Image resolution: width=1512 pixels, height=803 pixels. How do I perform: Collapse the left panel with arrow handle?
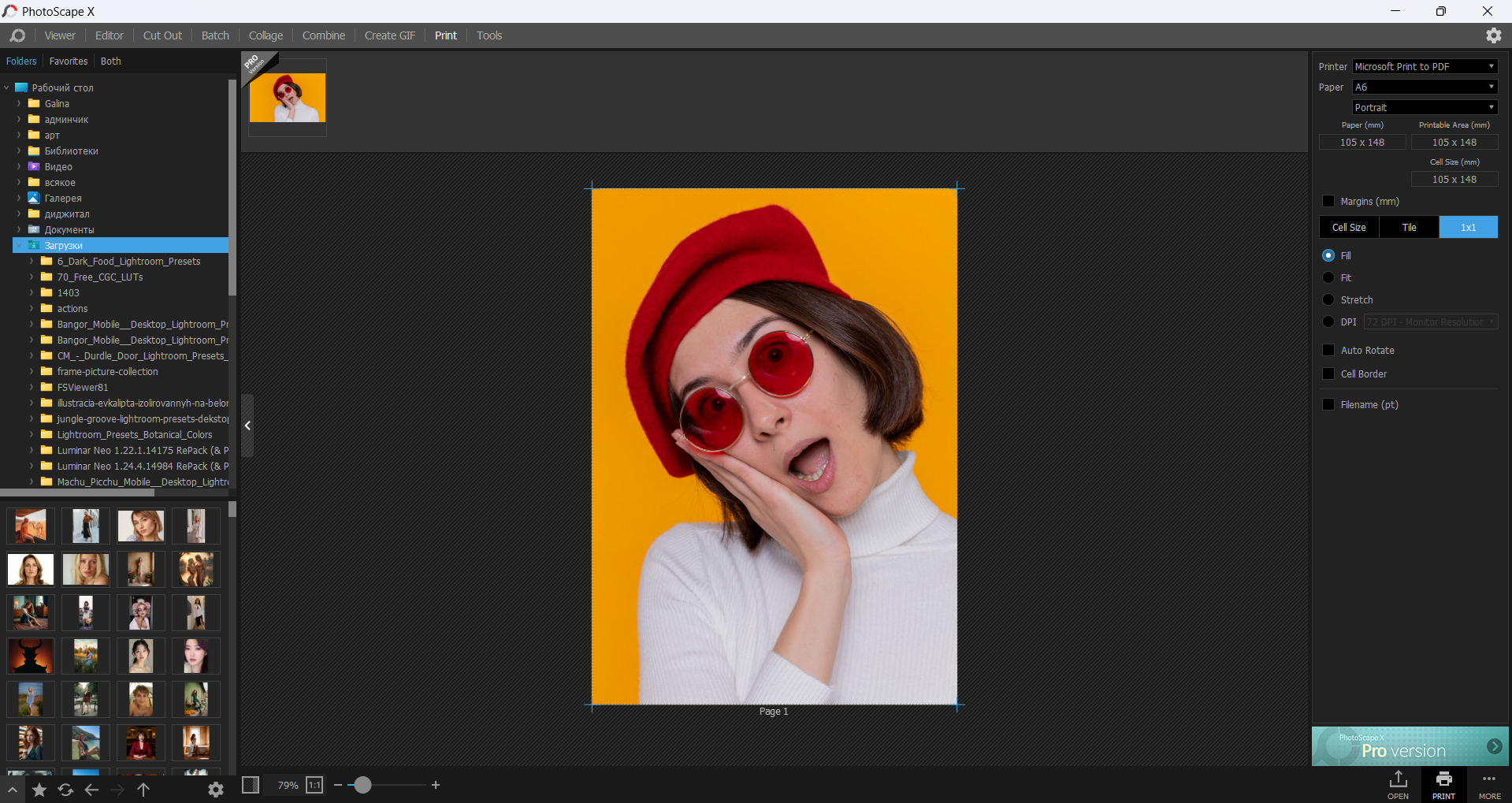point(247,426)
